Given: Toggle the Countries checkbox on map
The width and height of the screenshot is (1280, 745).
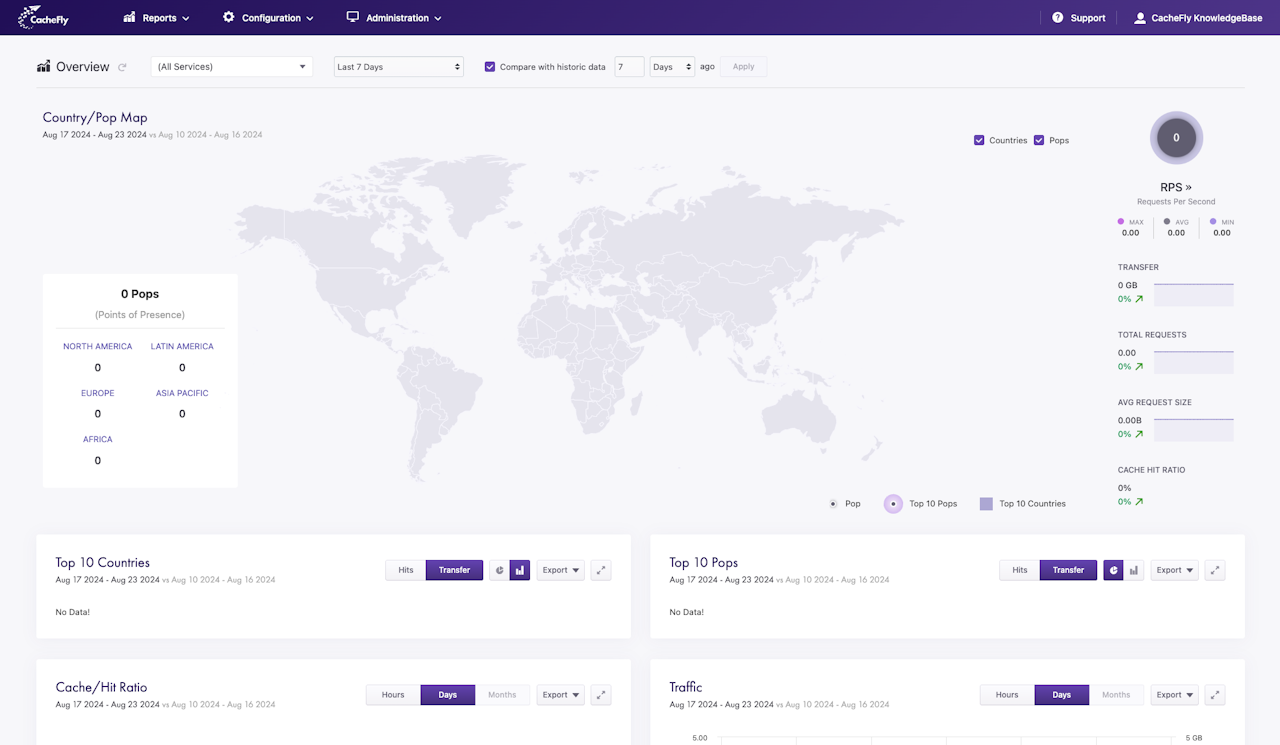Looking at the screenshot, I should coord(979,140).
